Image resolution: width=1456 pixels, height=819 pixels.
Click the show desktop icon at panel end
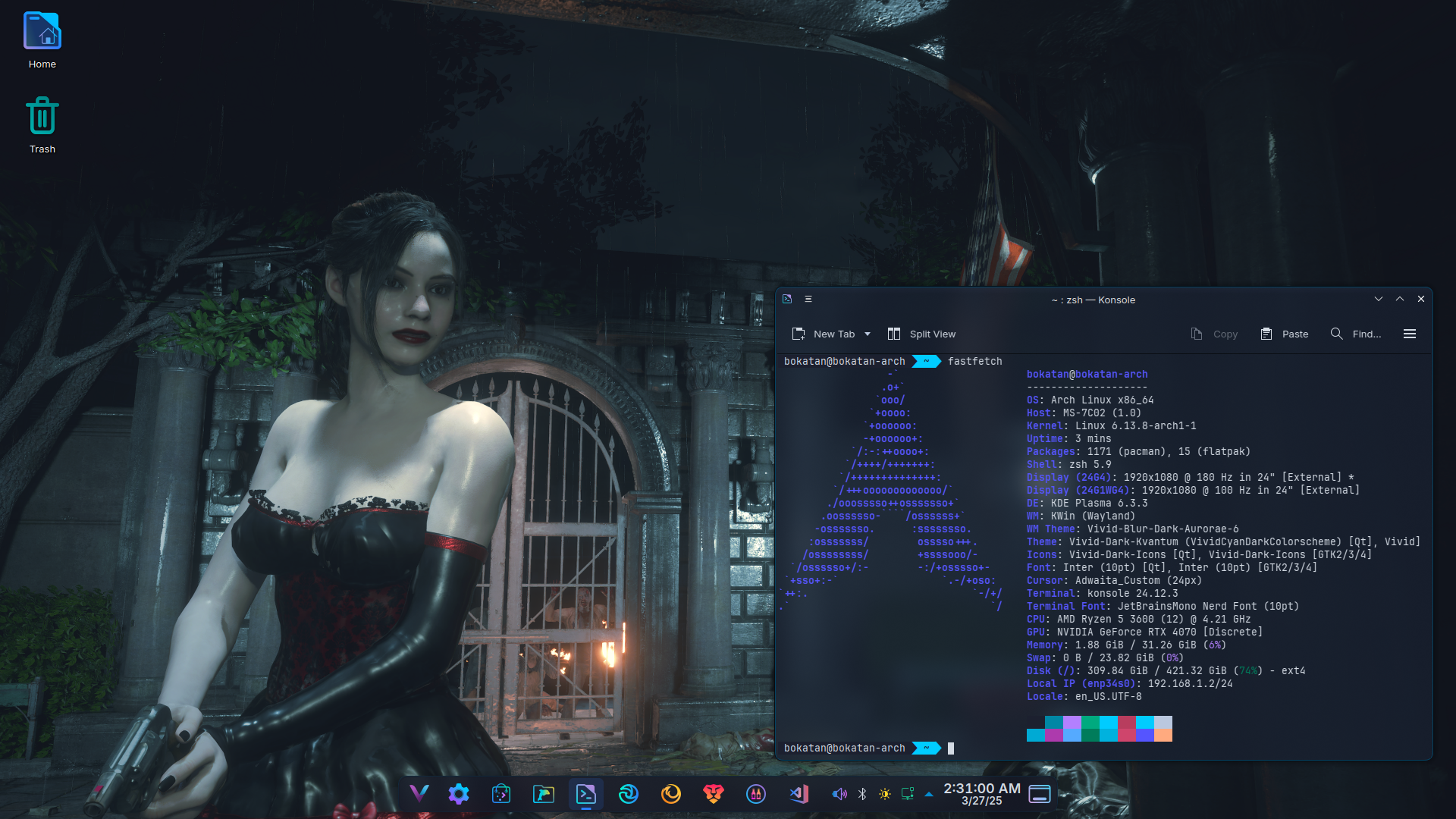pos(1040,794)
